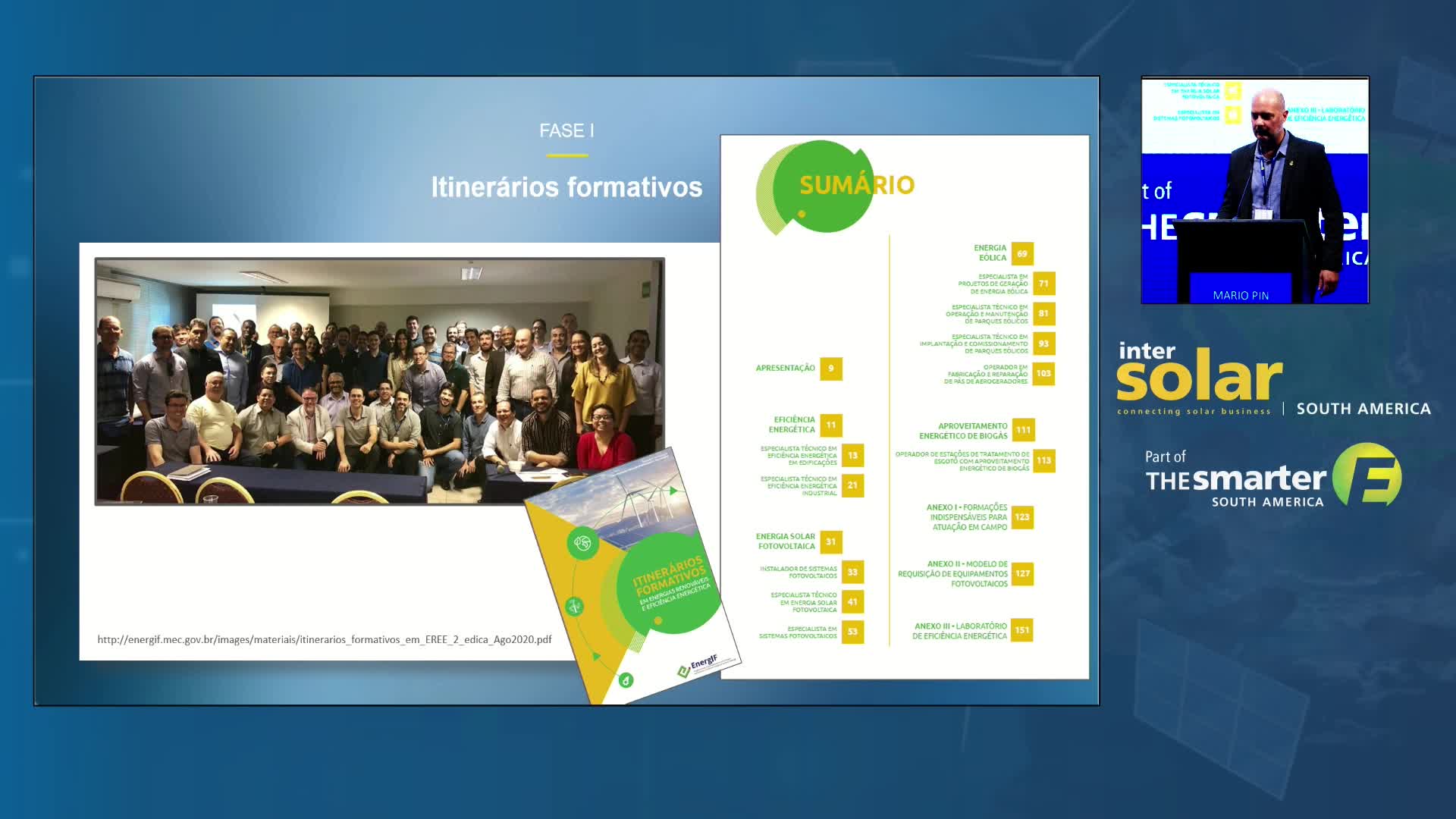Screen dimensions: 1456x819
Task: Click The smarter E green logo
Action: pyautogui.click(x=1367, y=475)
